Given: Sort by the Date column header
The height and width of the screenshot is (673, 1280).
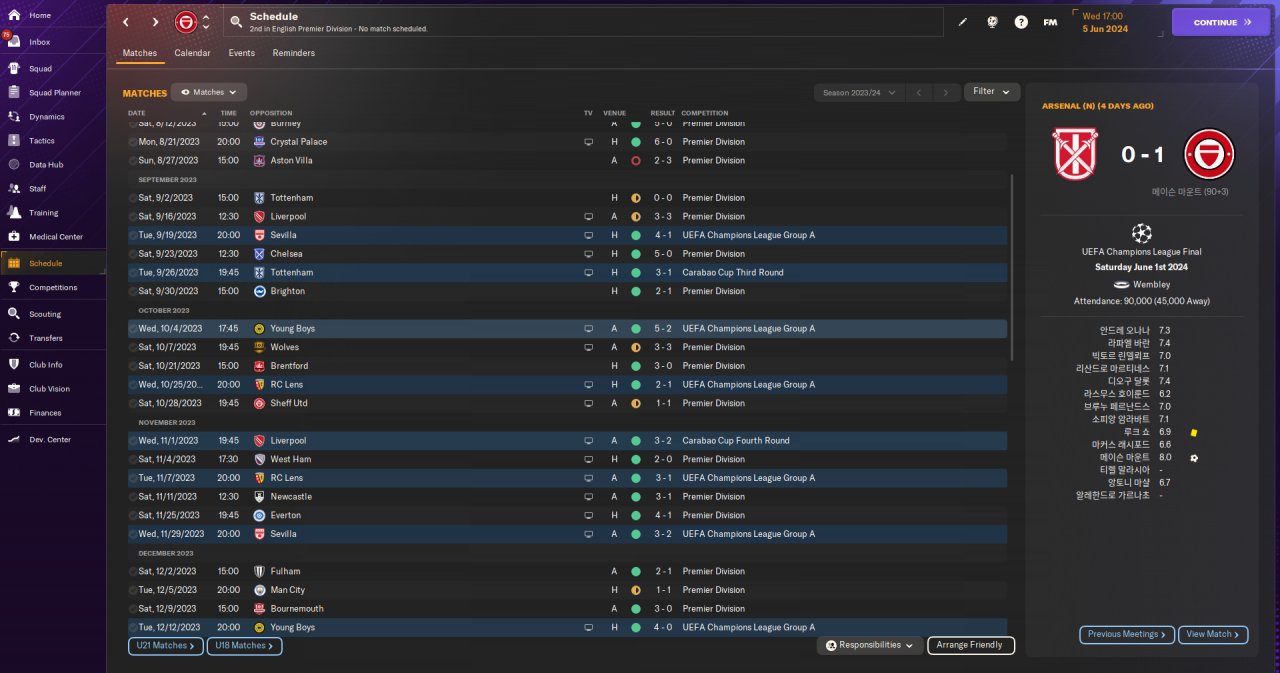Looking at the screenshot, I should (137, 113).
